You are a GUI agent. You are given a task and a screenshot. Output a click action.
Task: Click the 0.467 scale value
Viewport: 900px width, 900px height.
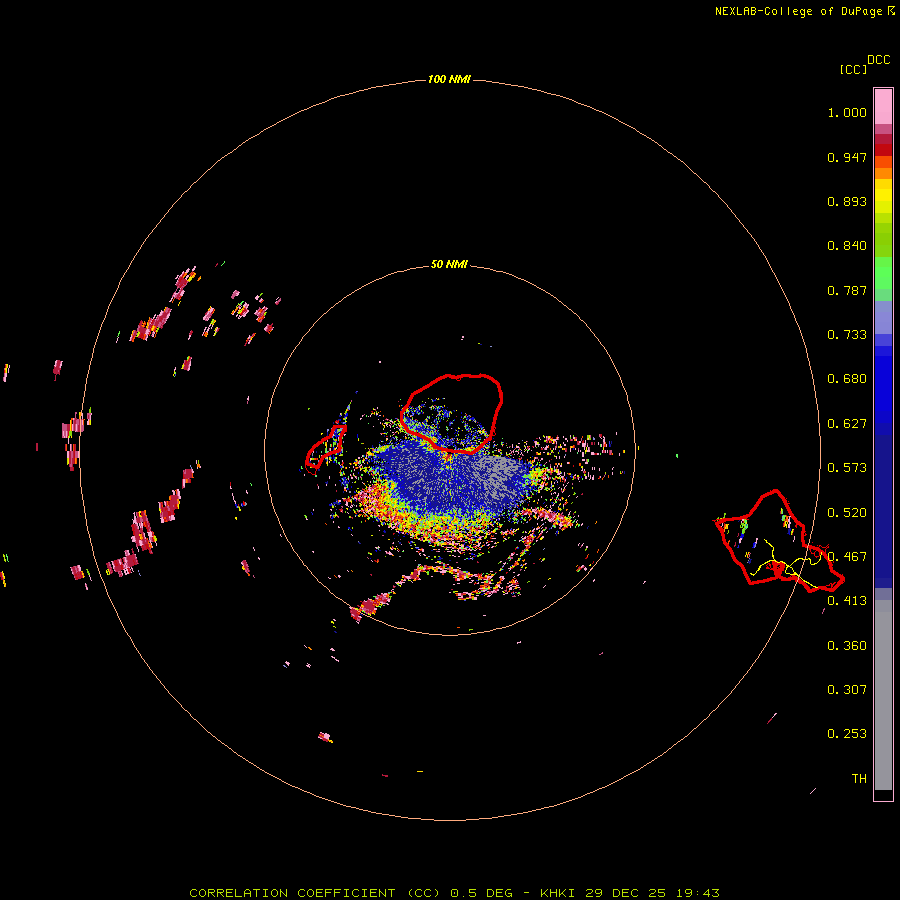(847, 557)
